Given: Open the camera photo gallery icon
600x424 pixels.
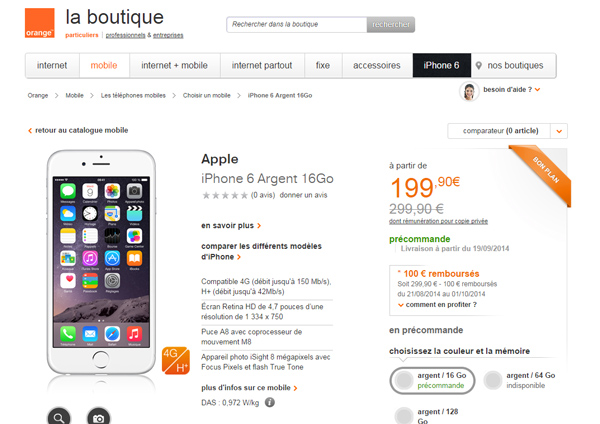Looking at the screenshot, I should (99, 417).
